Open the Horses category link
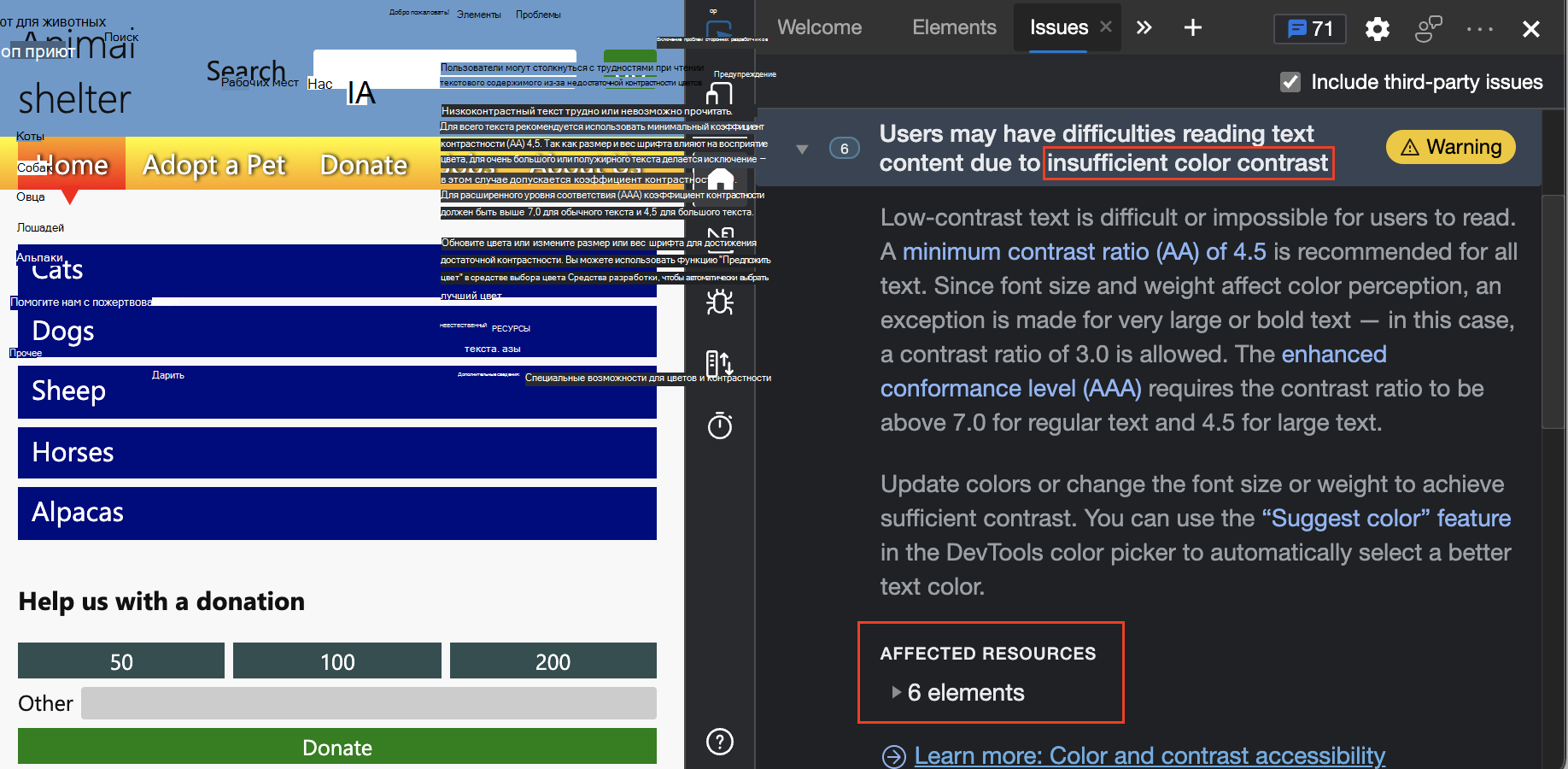1568x769 pixels. click(x=337, y=453)
